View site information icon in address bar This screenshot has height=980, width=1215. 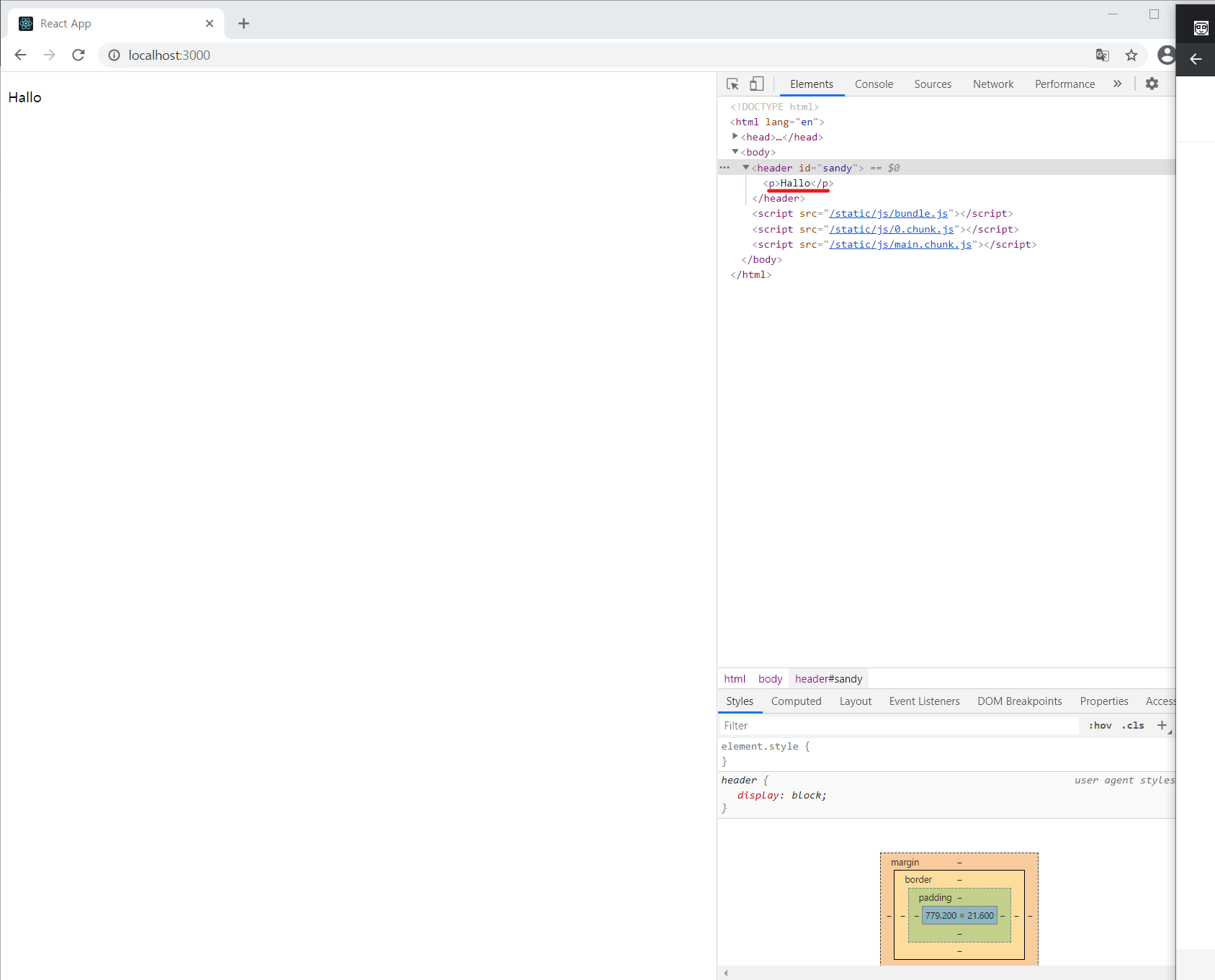click(x=114, y=55)
